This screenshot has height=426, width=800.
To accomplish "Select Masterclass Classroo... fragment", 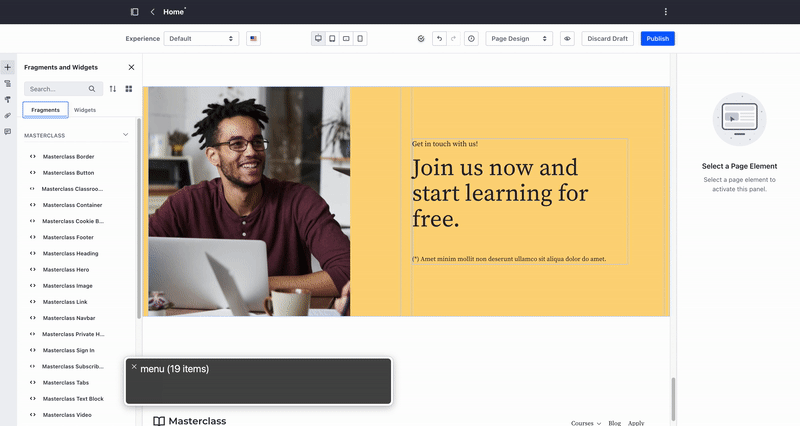I will [x=72, y=189].
